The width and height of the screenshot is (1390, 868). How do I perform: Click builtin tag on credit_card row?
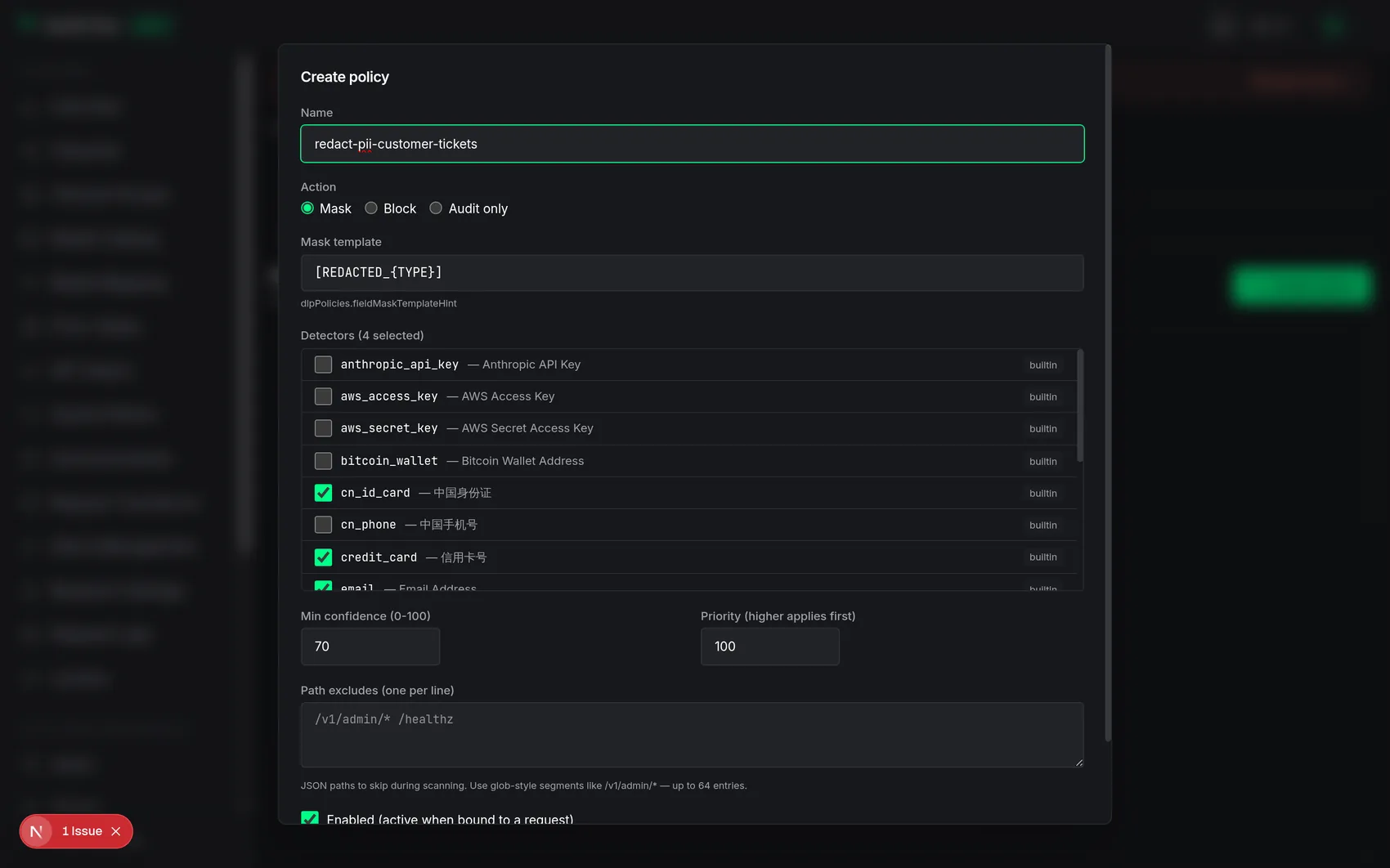[x=1043, y=557]
